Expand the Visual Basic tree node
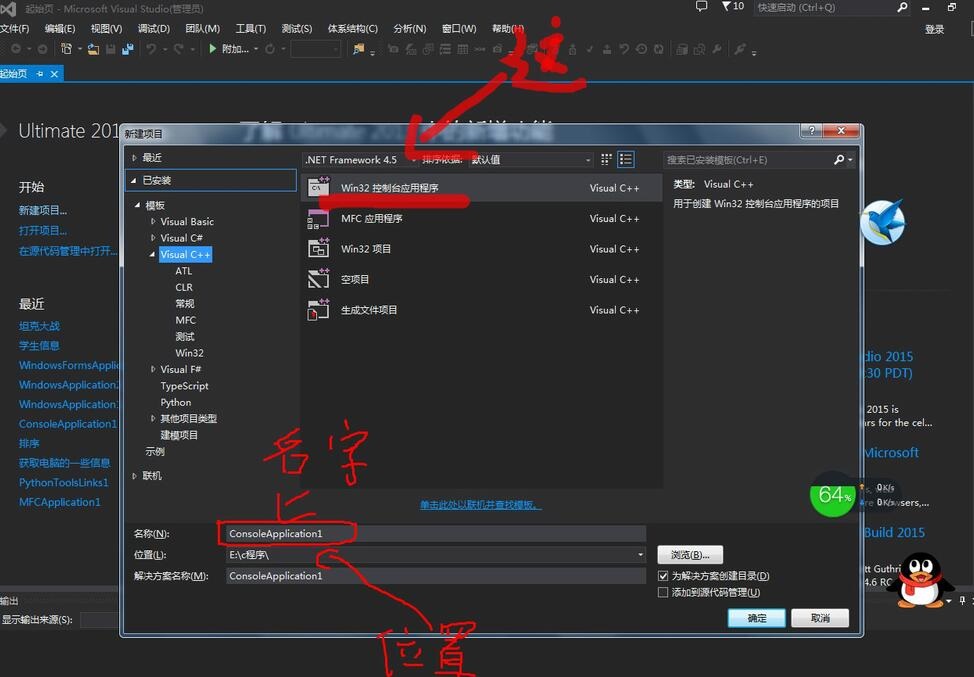Viewport: 974px width, 677px height. pos(153,222)
